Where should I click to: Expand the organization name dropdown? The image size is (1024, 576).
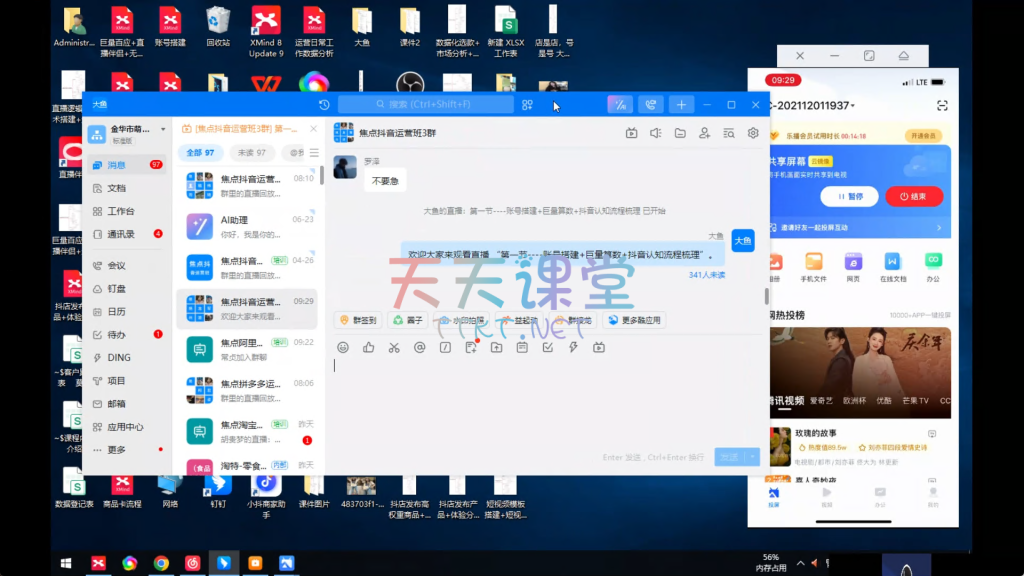tap(161, 129)
